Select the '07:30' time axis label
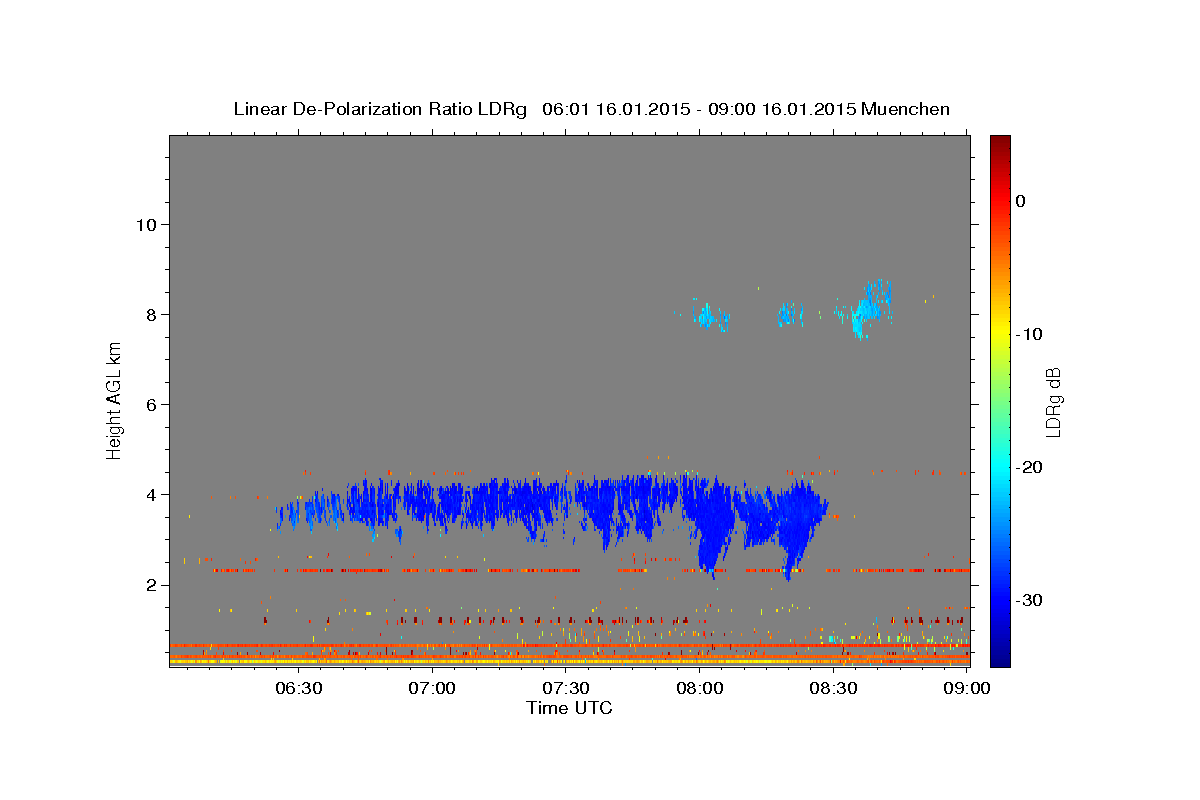Image resolution: width=1200 pixels, height=800 pixels. point(566,688)
